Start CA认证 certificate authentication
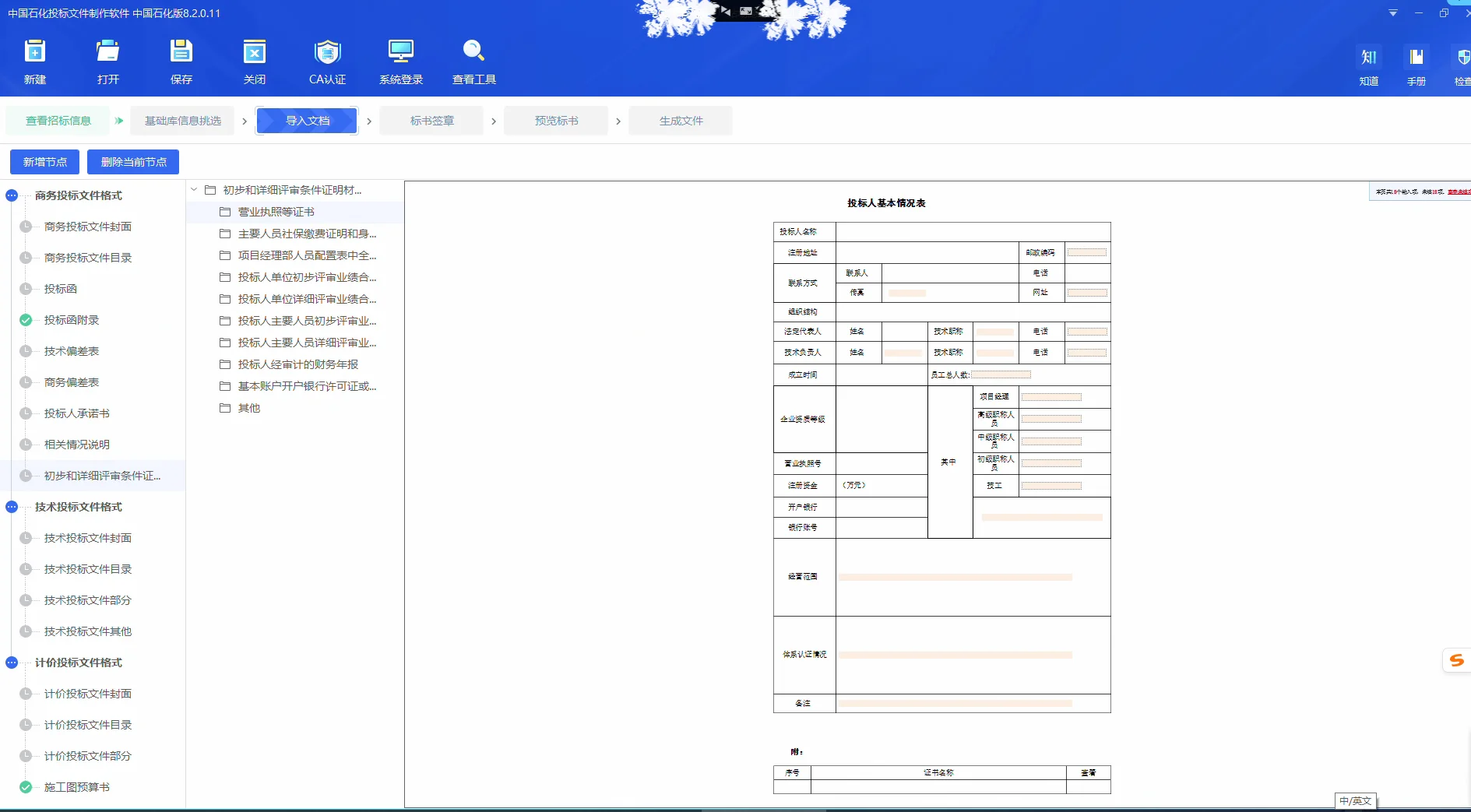The image size is (1471, 812). 328,62
